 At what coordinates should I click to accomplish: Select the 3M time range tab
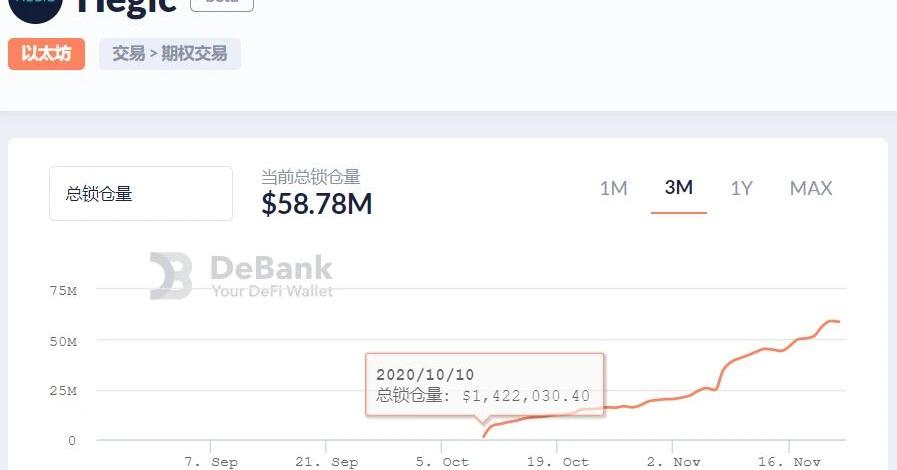pos(678,188)
